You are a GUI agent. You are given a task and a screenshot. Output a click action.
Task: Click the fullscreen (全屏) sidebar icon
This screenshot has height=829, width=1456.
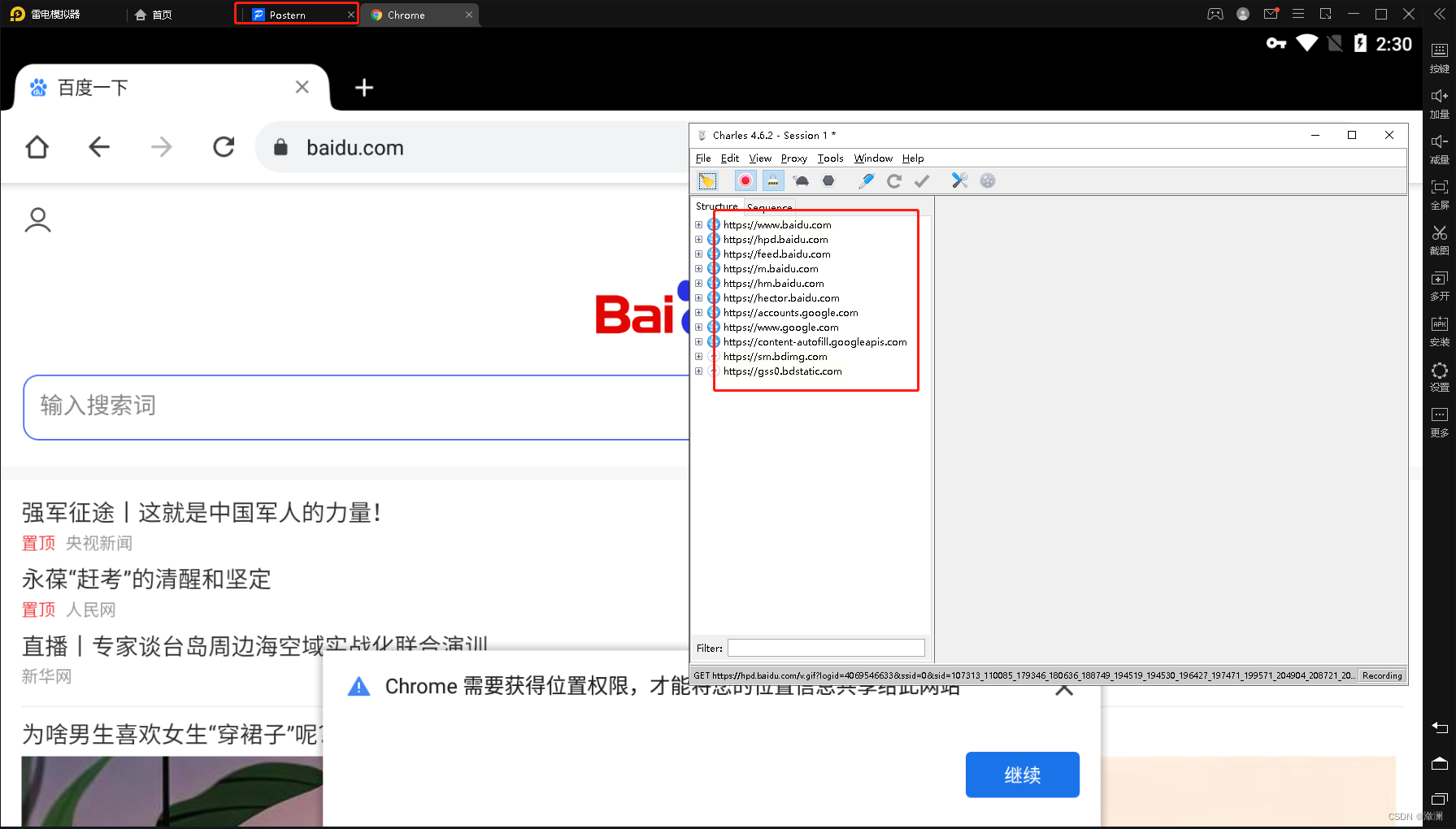pos(1440,194)
